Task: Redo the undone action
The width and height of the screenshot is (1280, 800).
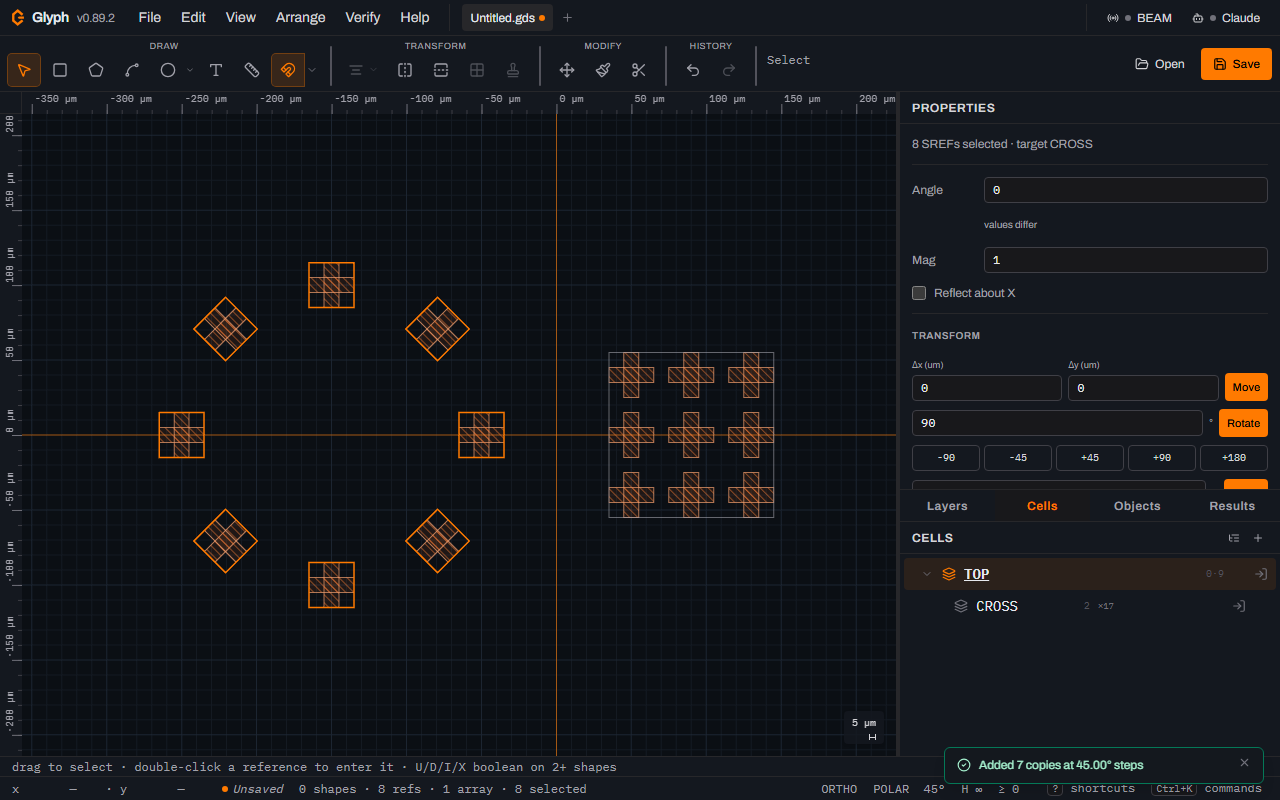Action: pyautogui.click(x=729, y=70)
